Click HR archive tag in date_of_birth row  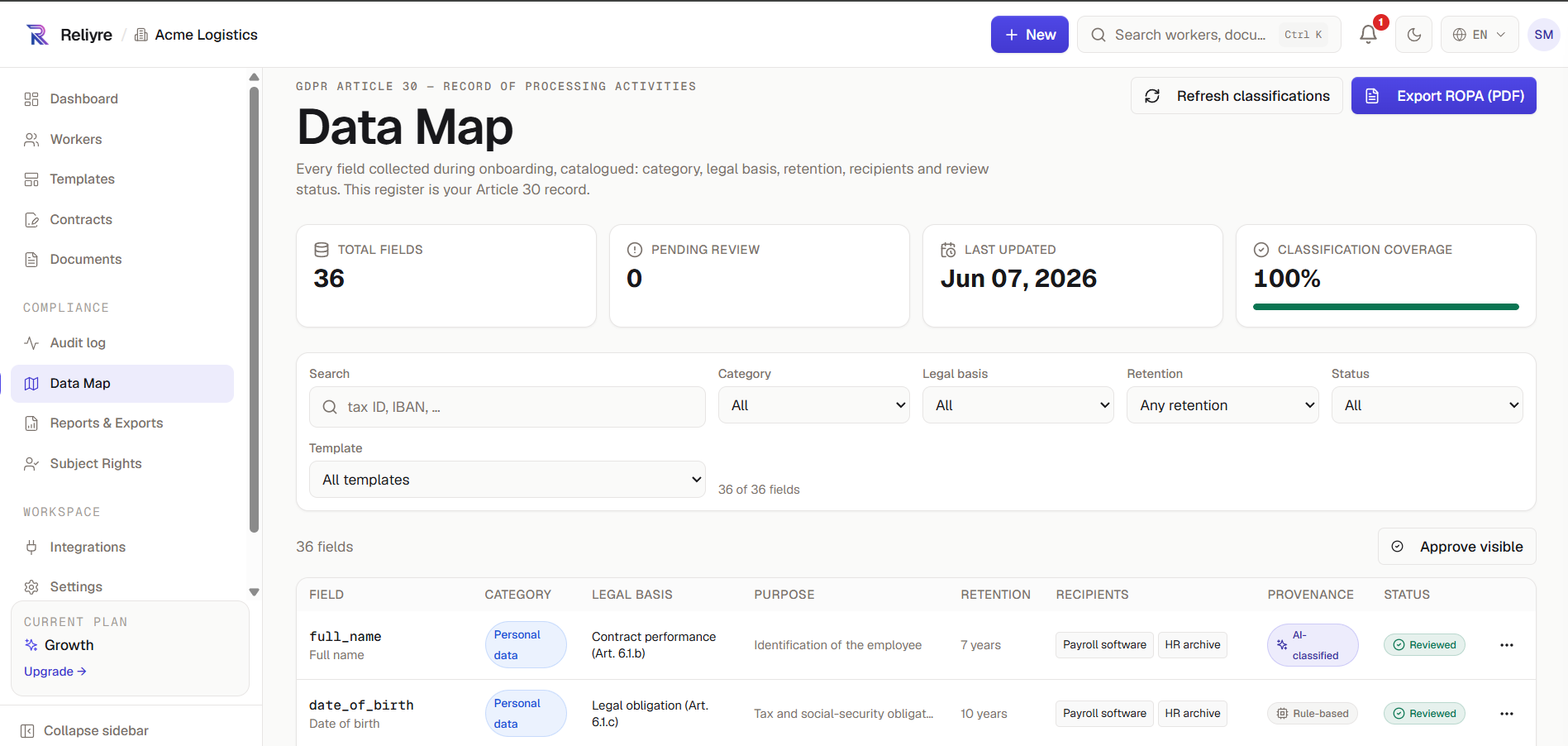[1193, 714]
